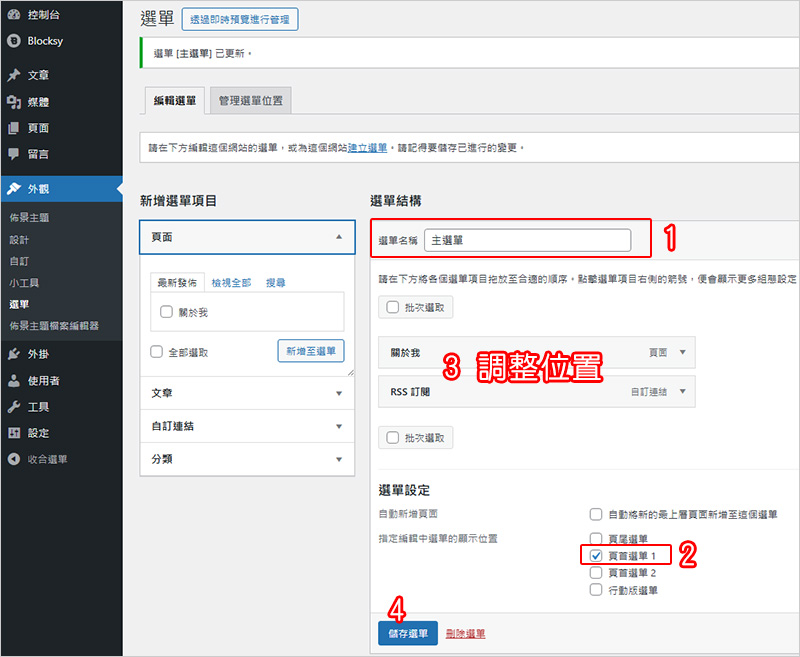800x657 pixels.
Task: Select the 檢視全部 tab
Action: 231,283
